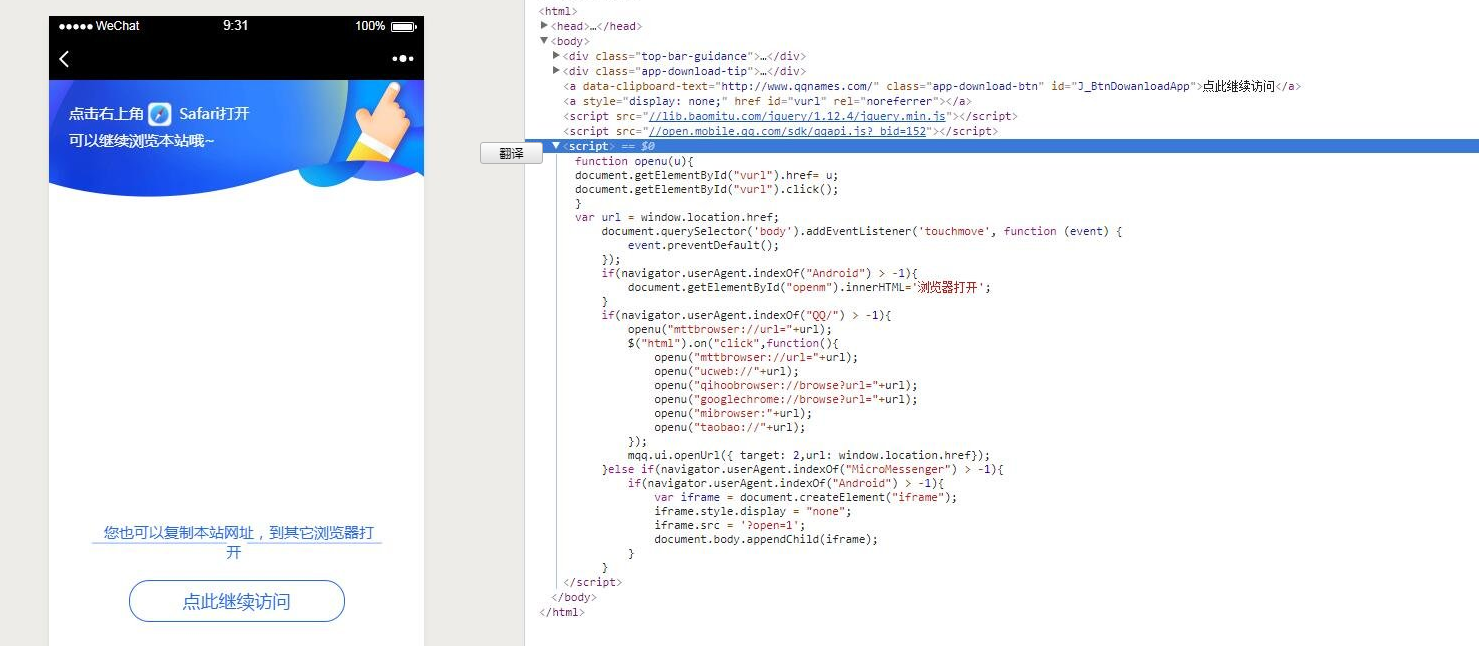Select the app-download-btn anchor element row
Screen dimensions: 1479x646
click(x=932, y=86)
